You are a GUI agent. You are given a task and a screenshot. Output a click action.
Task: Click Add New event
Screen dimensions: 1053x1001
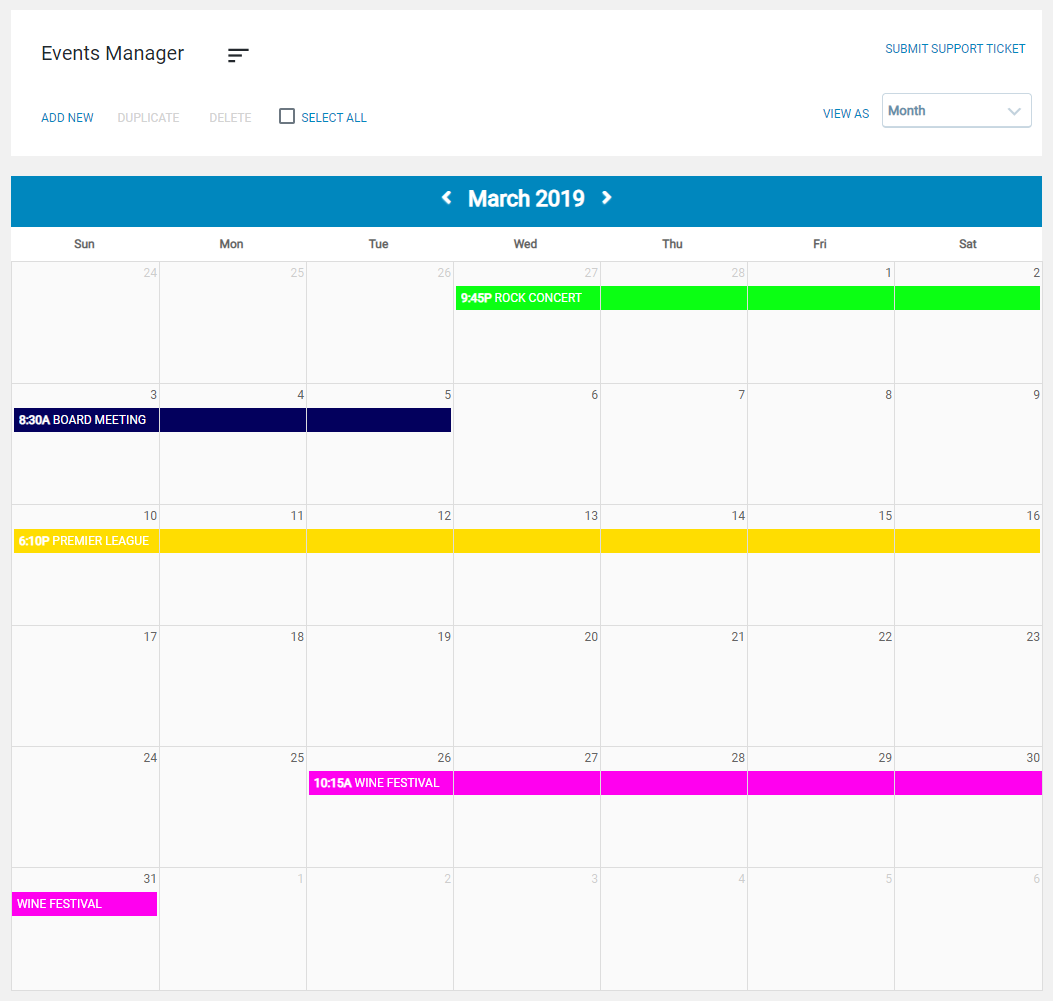(x=67, y=117)
